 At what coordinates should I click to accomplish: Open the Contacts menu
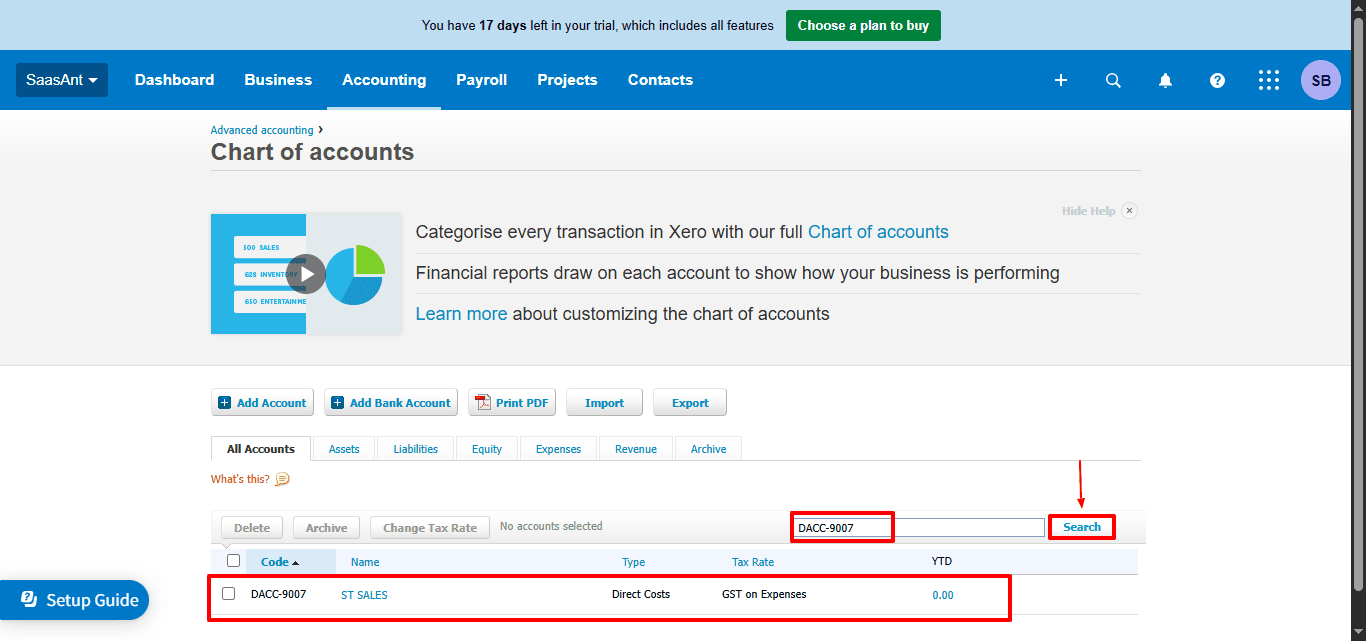660,80
